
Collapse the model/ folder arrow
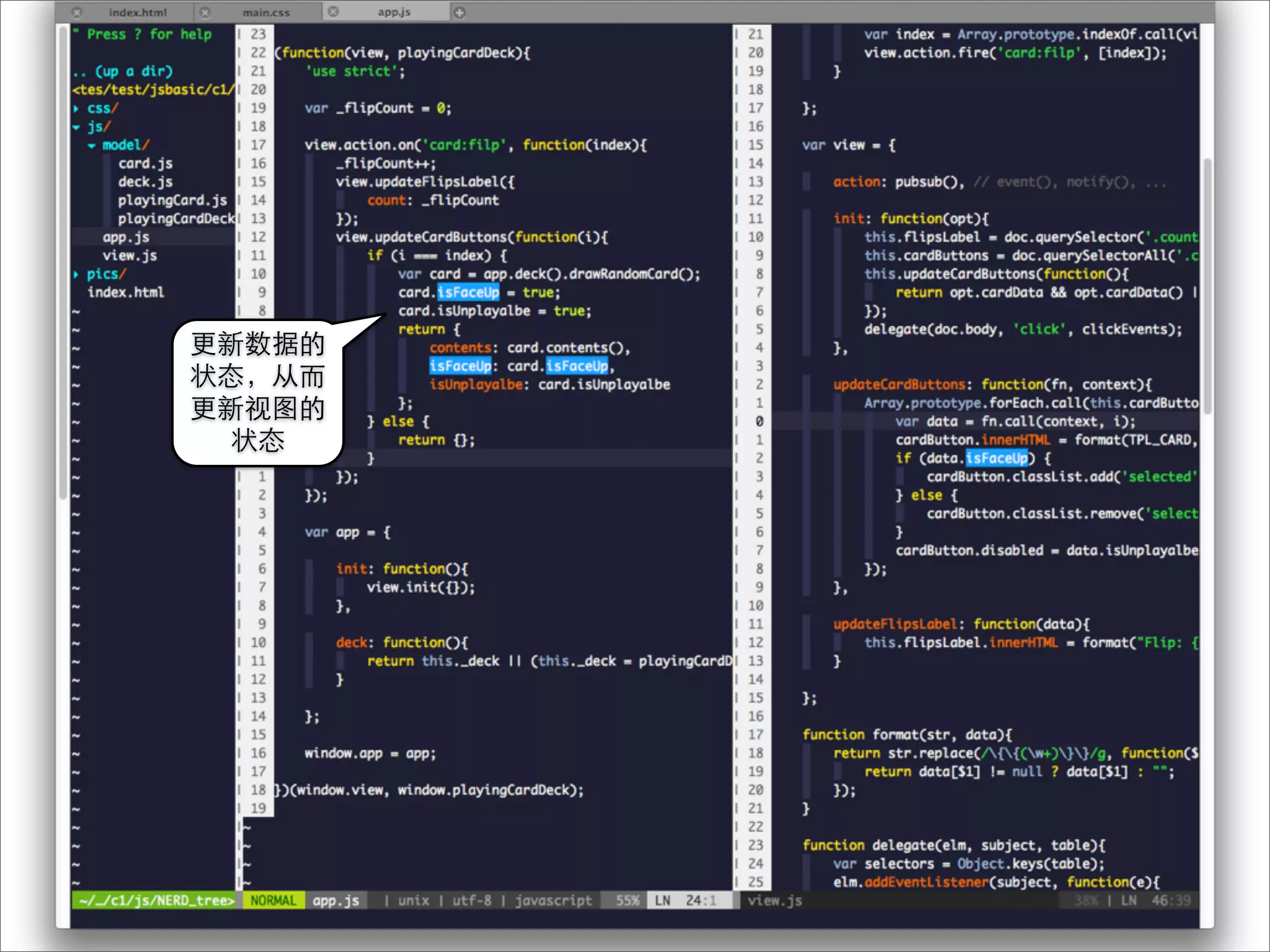tap(91, 146)
